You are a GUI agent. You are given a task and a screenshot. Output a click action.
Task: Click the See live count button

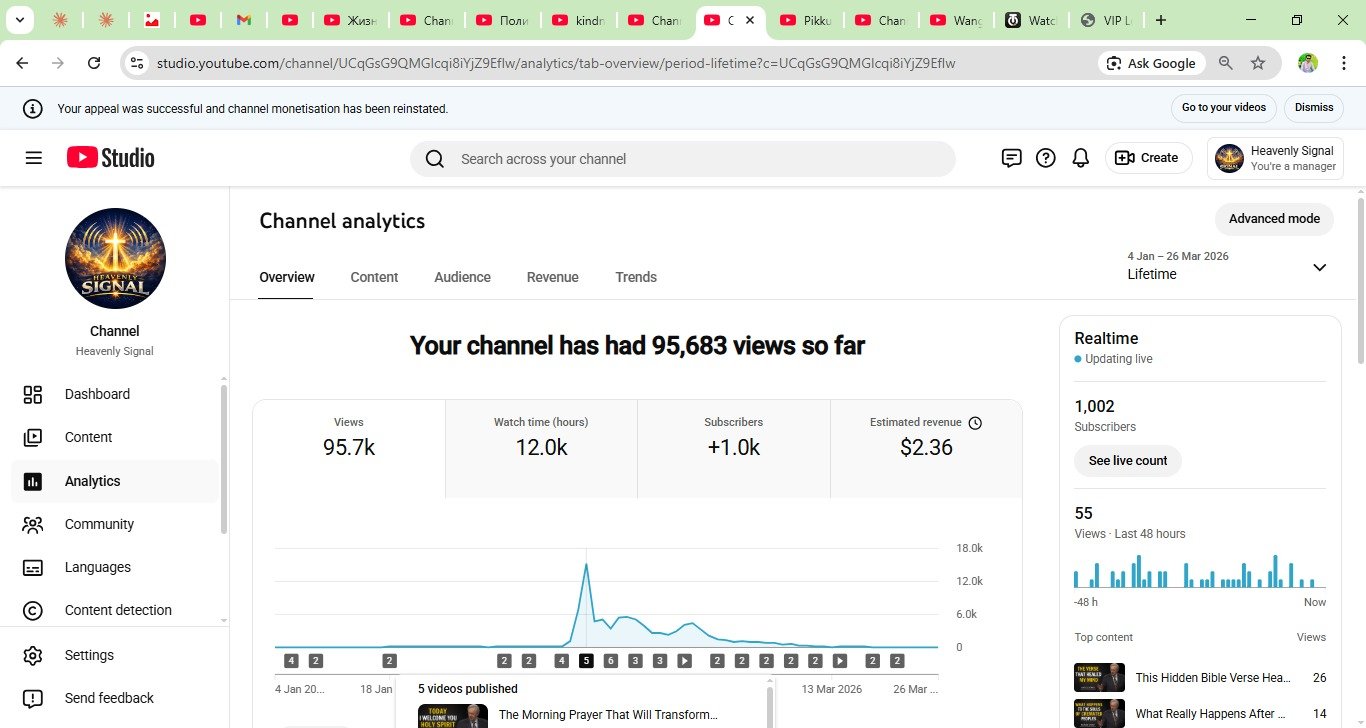1127,461
